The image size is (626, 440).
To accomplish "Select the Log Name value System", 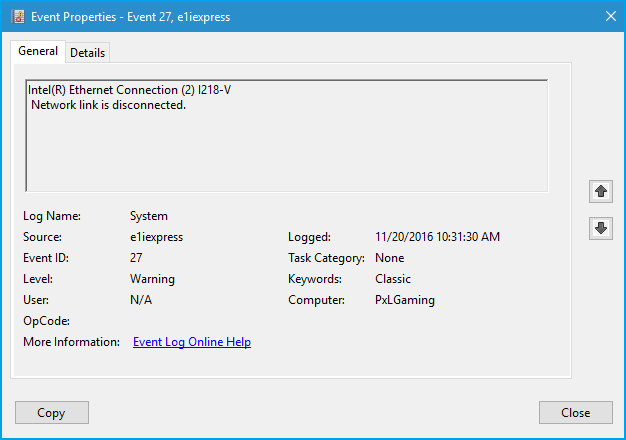I will 149,216.
